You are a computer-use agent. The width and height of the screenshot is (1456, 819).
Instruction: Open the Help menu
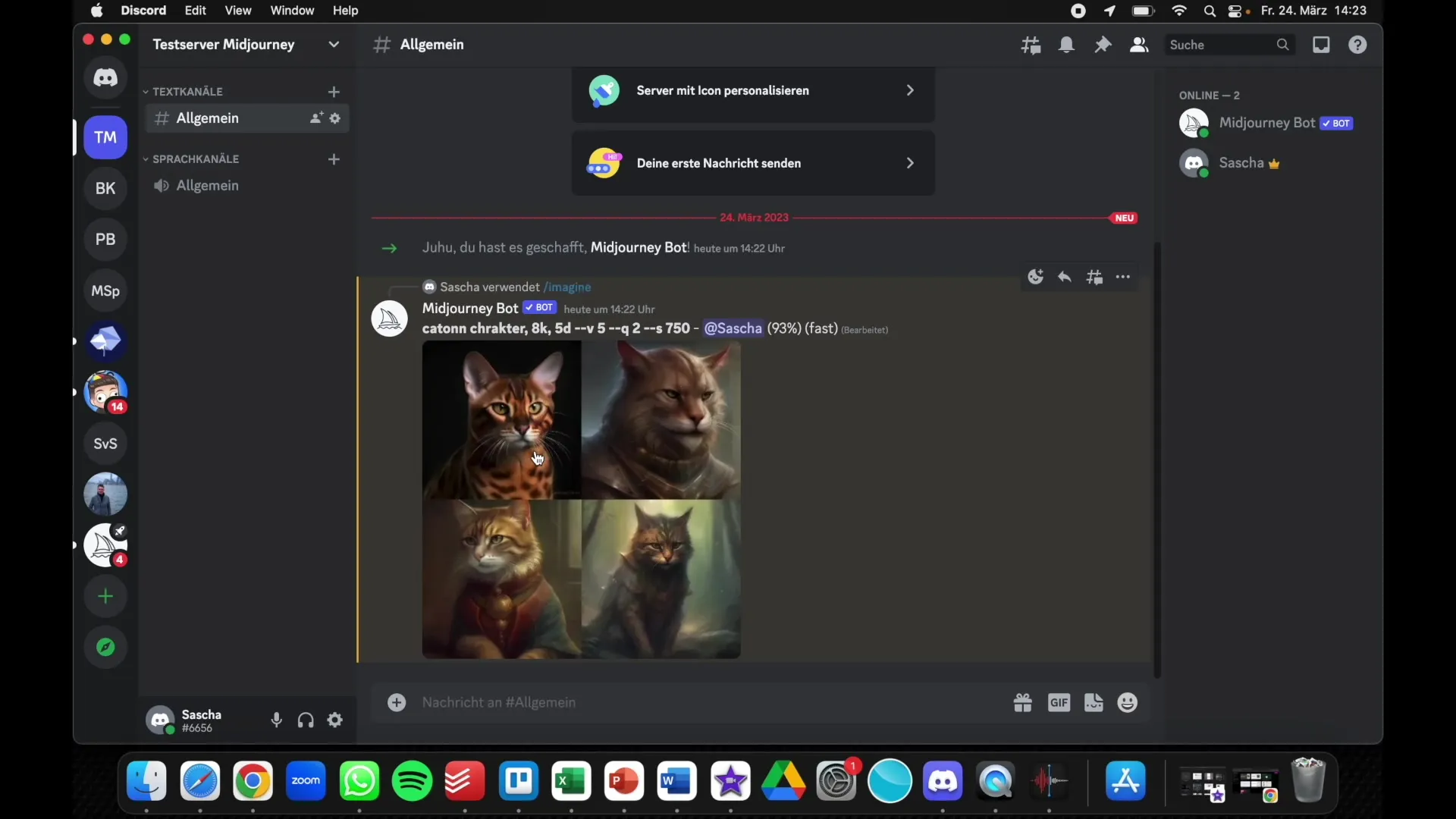pos(345,11)
